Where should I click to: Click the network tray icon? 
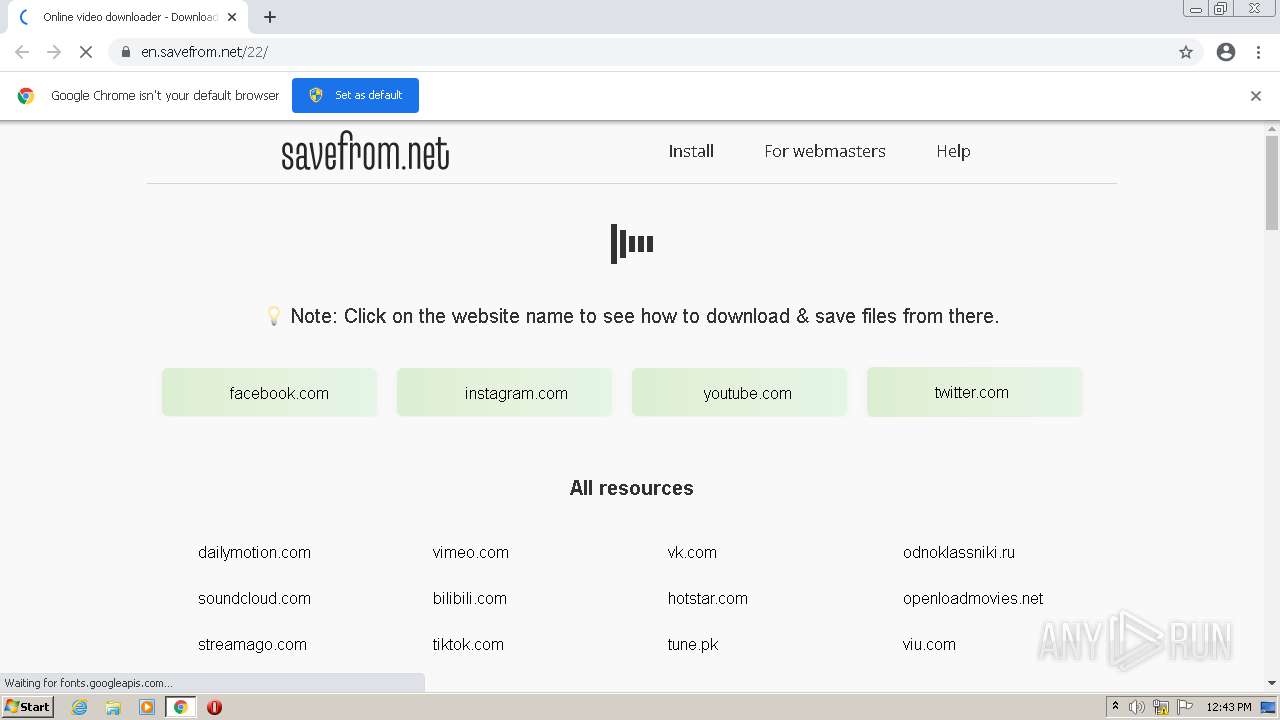pyautogui.click(x=1161, y=707)
